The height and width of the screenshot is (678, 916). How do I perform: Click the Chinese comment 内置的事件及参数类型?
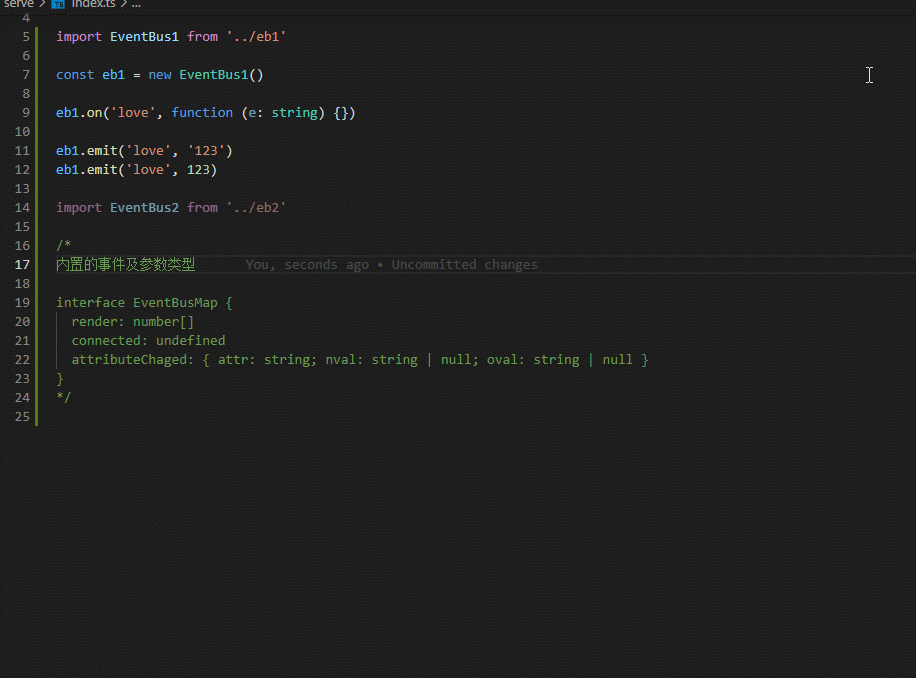click(126, 265)
